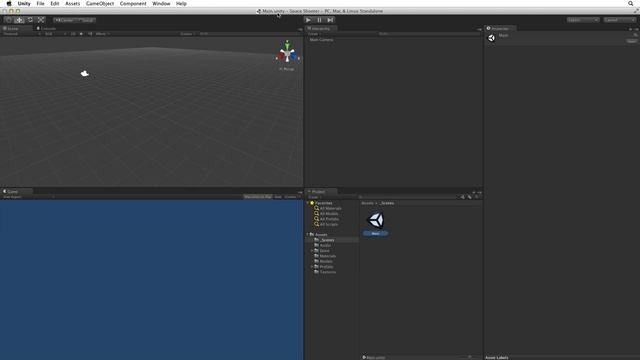Switch to the Console tab
The image size is (640, 360).
click(47, 29)
